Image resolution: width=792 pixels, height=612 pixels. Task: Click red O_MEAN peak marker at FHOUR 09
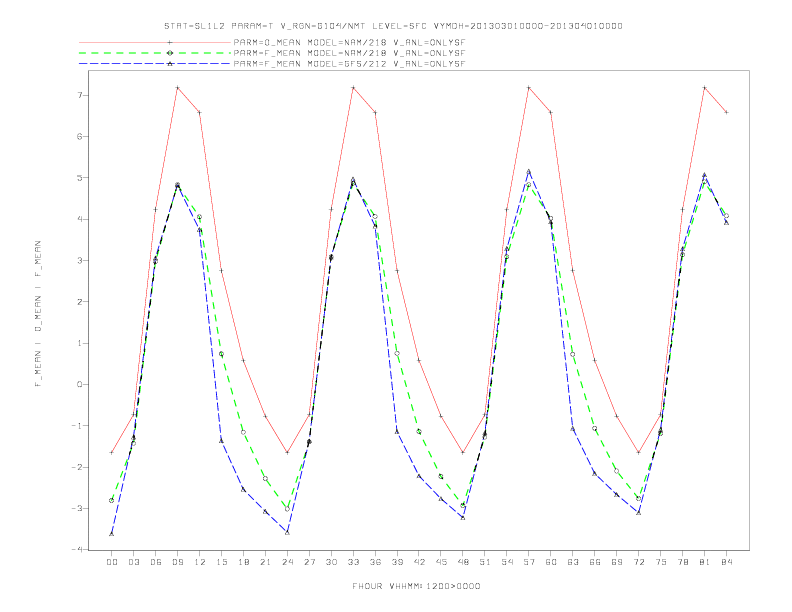(177, 88)
